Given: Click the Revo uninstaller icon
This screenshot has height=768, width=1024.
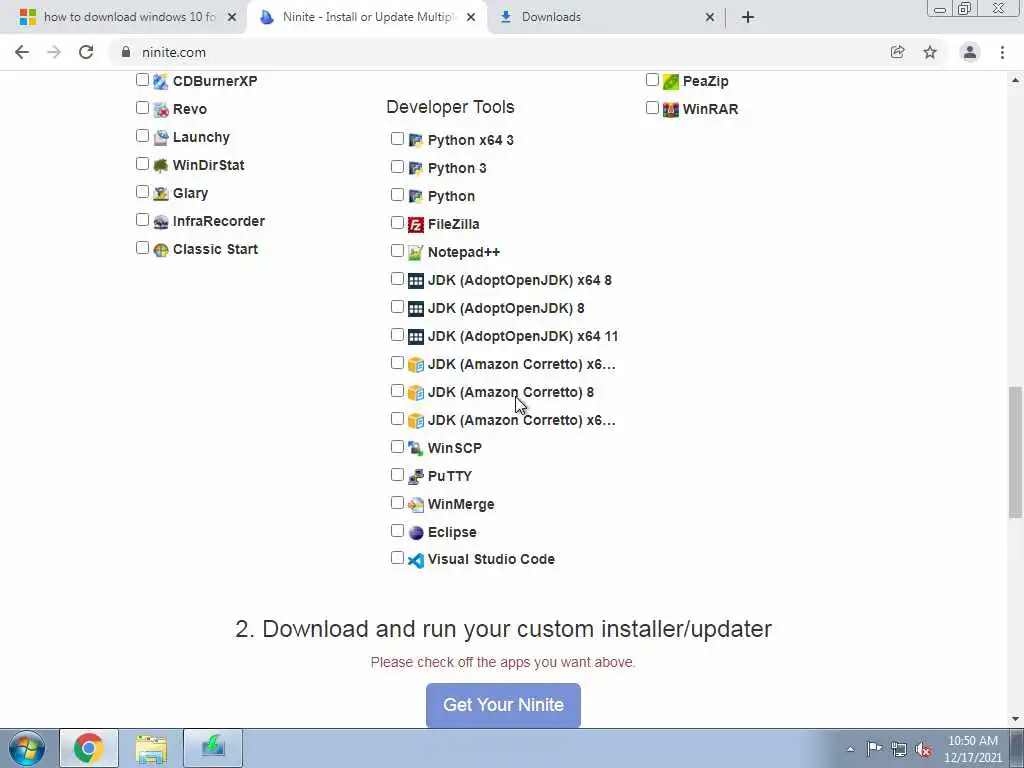Looking at the screenshot, I should pos(161,110).
